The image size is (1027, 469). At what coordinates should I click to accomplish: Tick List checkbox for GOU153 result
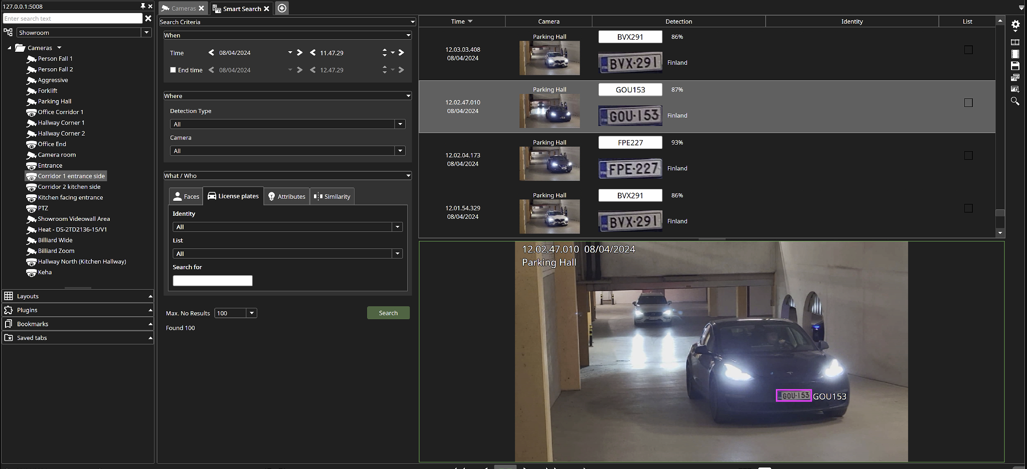(x=968, y=102)
